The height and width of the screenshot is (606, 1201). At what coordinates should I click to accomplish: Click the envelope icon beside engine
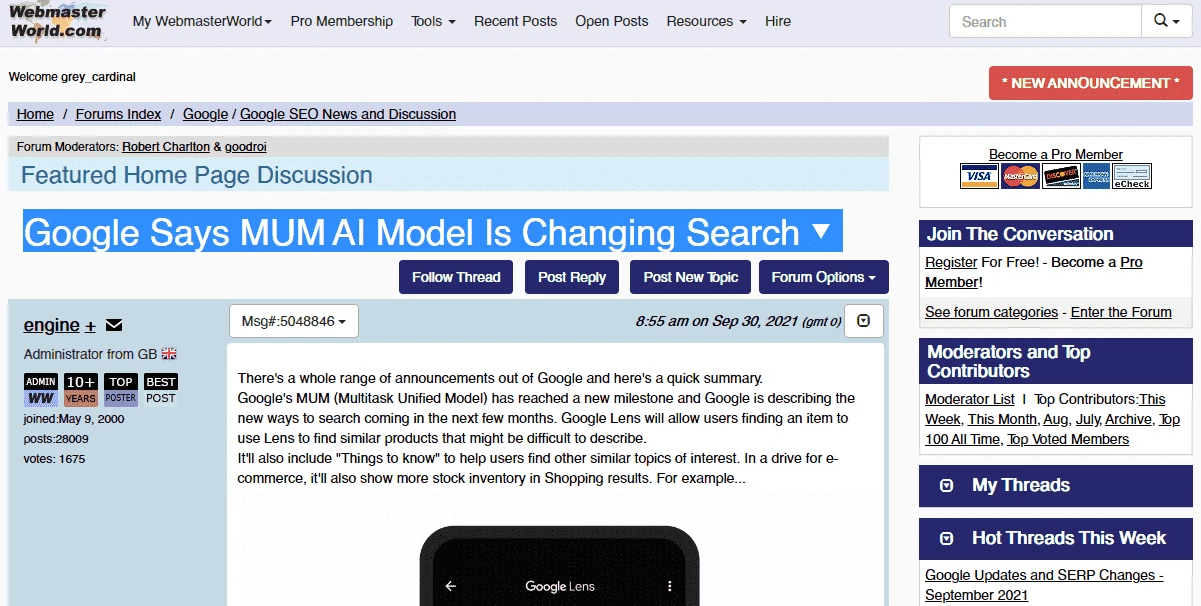click(x=114, y=325)
